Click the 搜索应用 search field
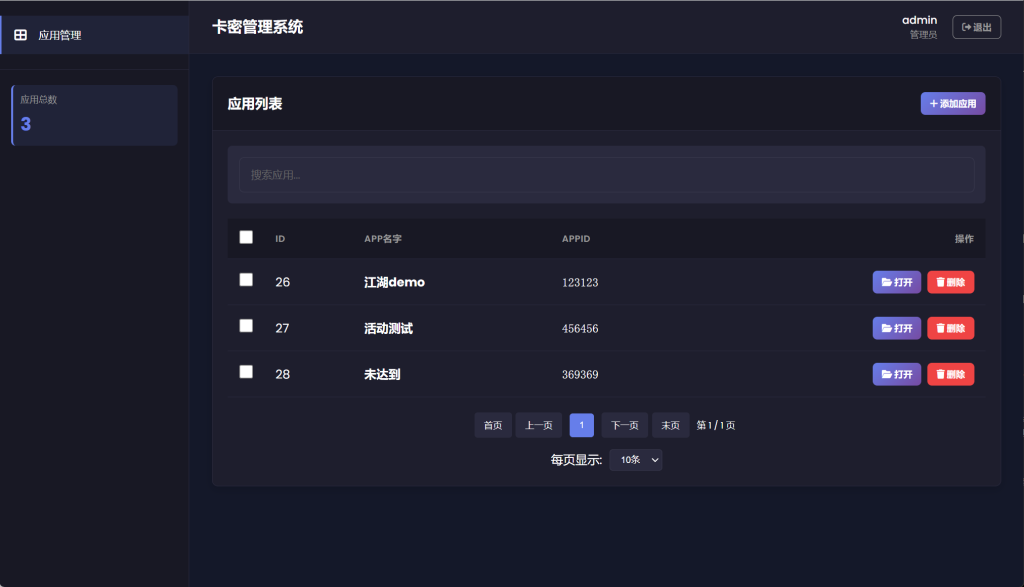The height and width of the screenshot is (587, 1024). [x=606, y=175]
